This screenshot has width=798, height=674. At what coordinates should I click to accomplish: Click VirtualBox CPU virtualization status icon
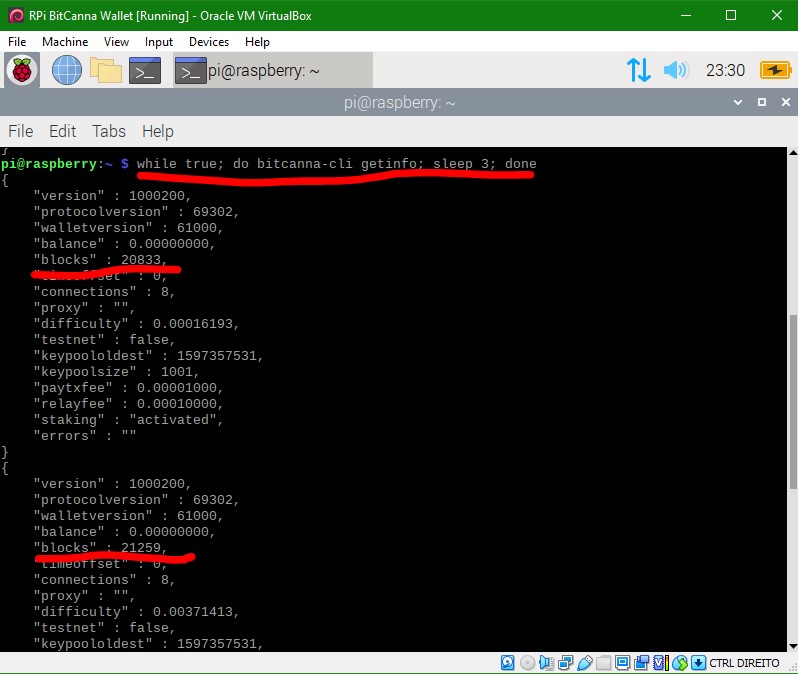(661, 663)
